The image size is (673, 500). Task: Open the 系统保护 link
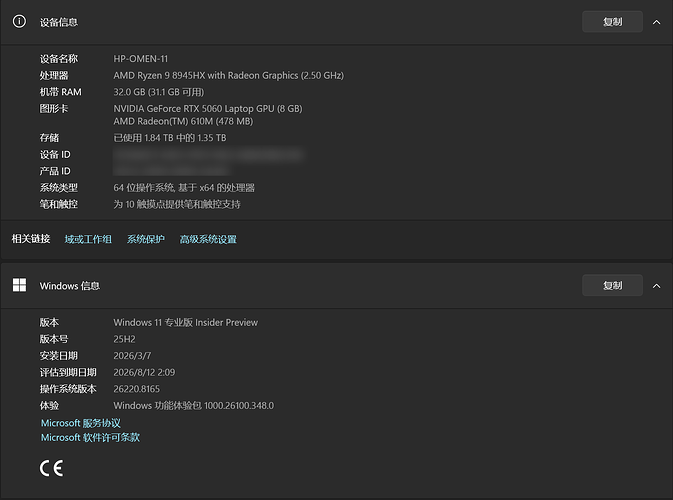[x=146, y=239]
